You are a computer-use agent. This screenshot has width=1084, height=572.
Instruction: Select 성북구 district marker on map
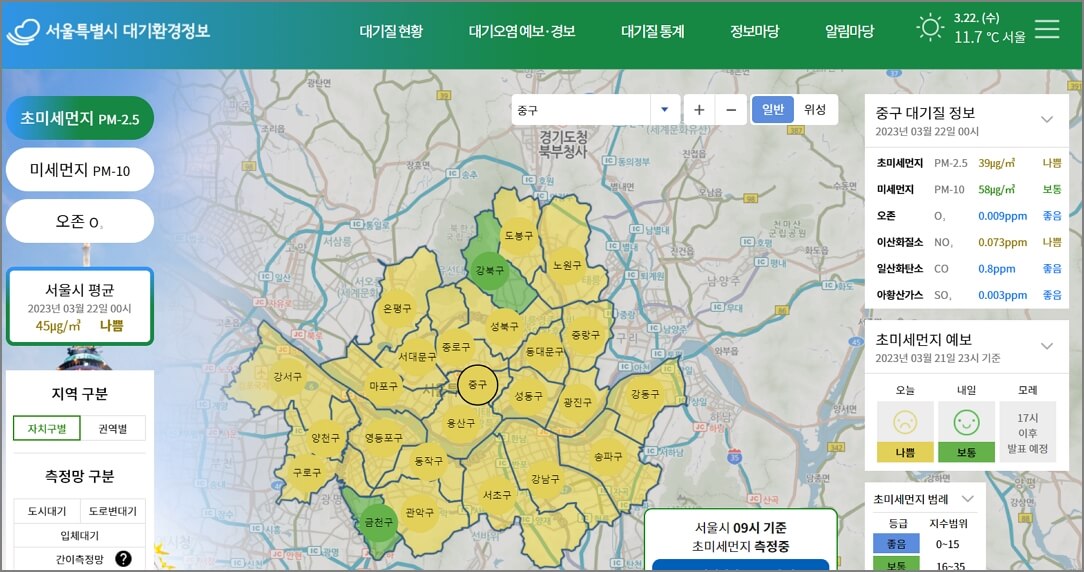(x=503, y=326)
